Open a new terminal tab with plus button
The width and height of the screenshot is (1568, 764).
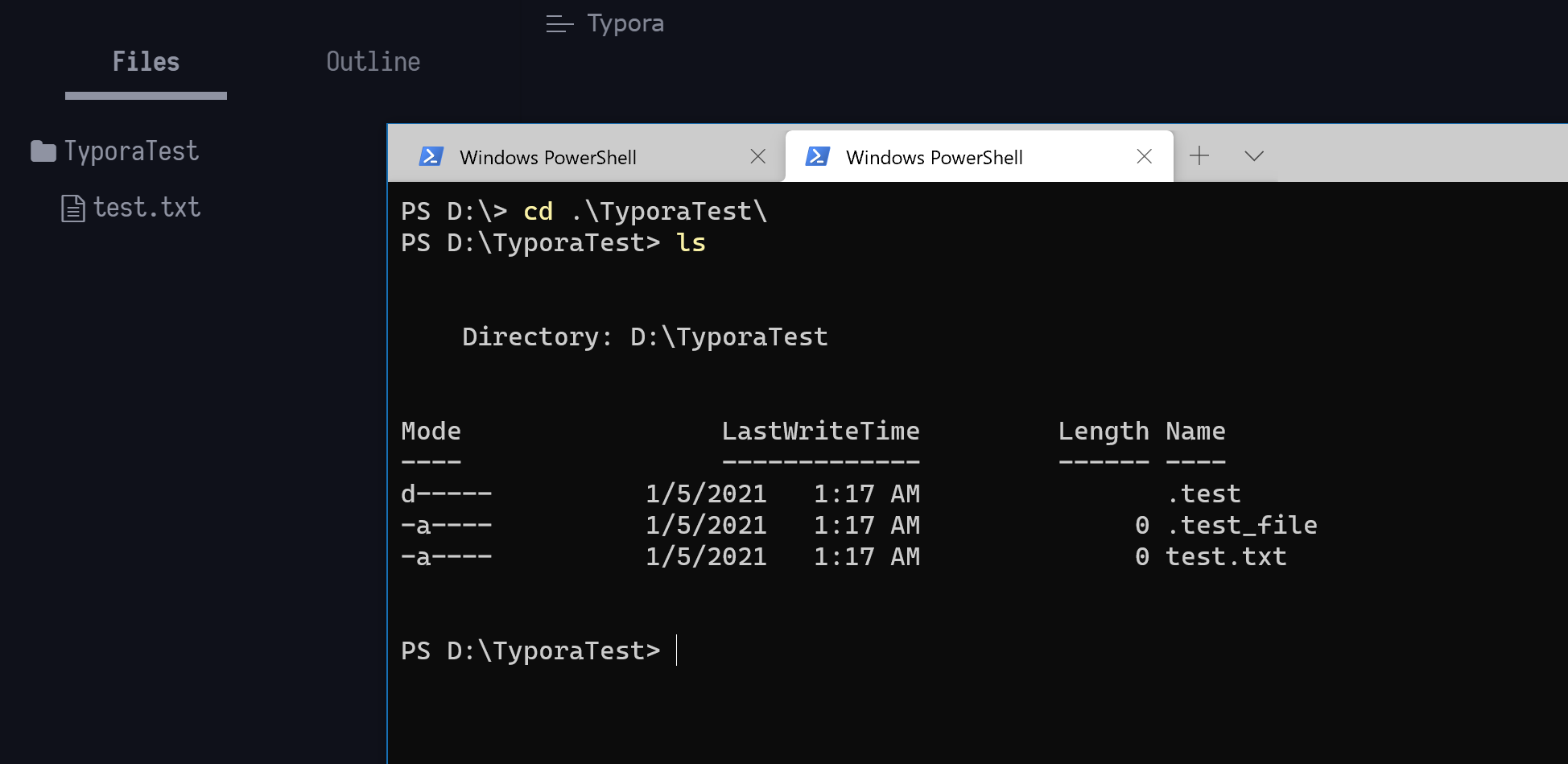(1199, 155)
